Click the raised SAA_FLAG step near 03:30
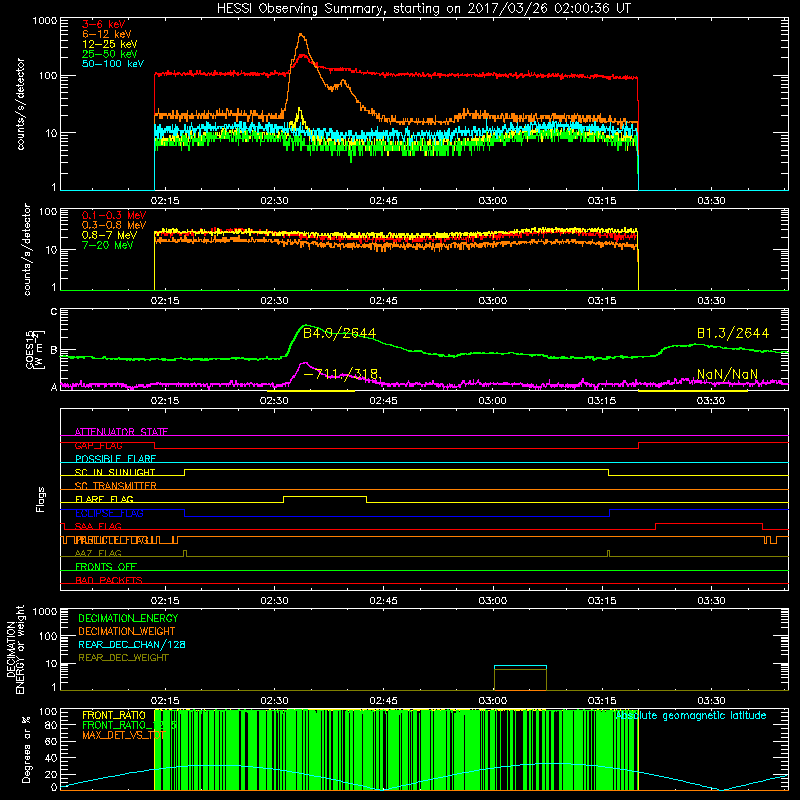Viewport: 800px width, 800px height. click(x=709, y=523)
